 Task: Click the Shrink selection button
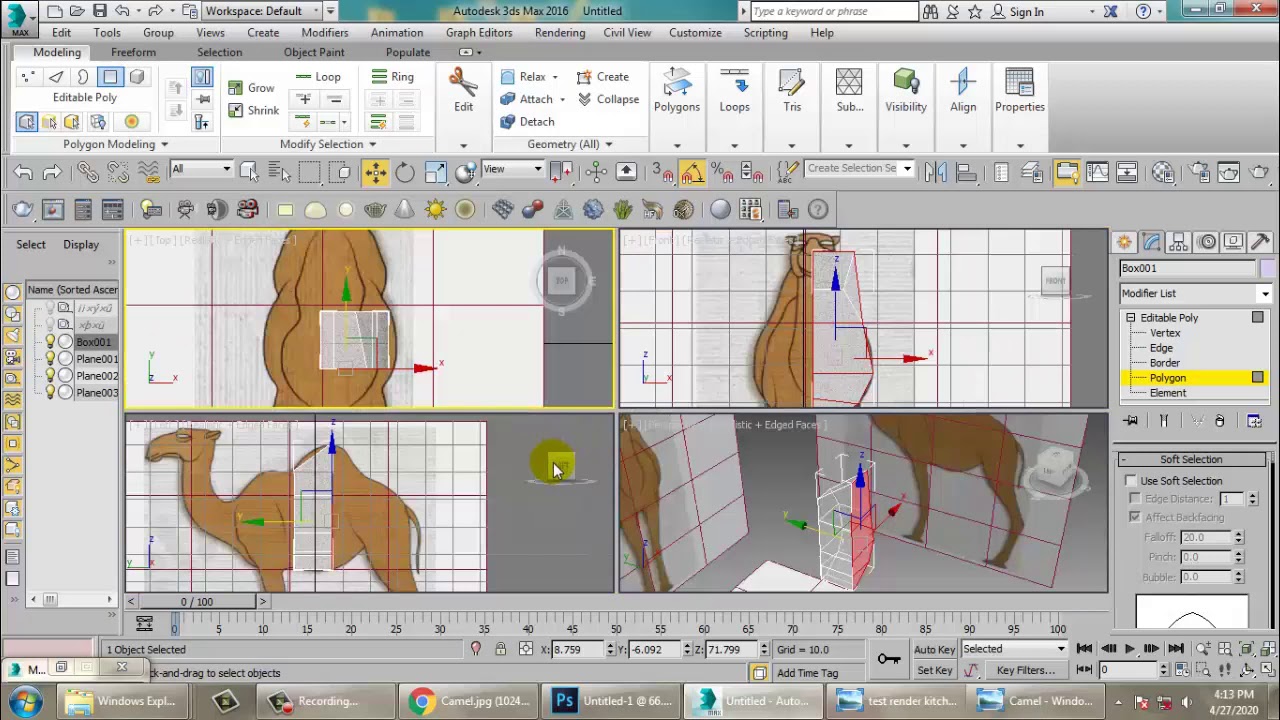253,110
